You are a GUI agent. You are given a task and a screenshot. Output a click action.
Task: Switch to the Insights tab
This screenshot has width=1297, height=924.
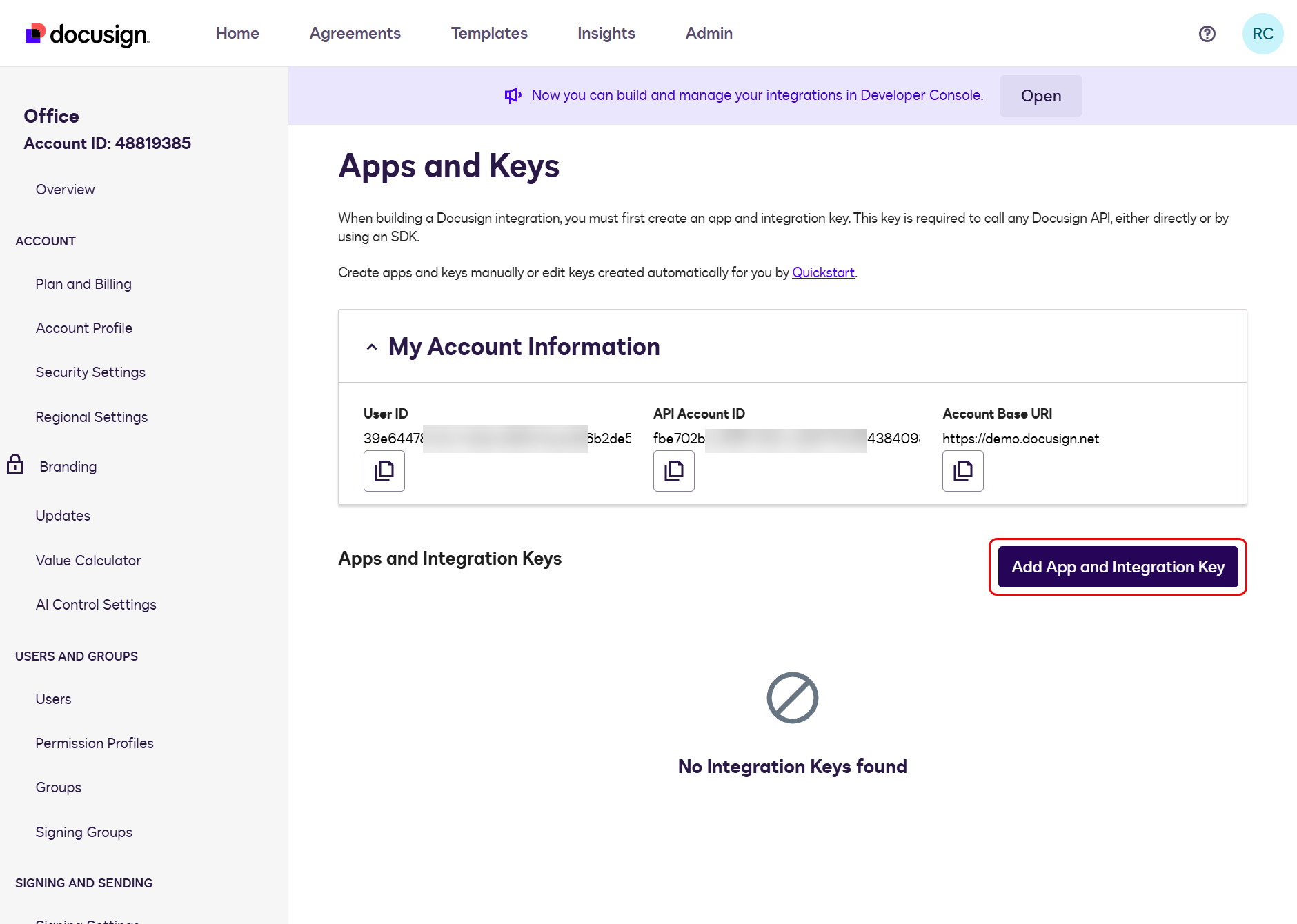point(606,33)
